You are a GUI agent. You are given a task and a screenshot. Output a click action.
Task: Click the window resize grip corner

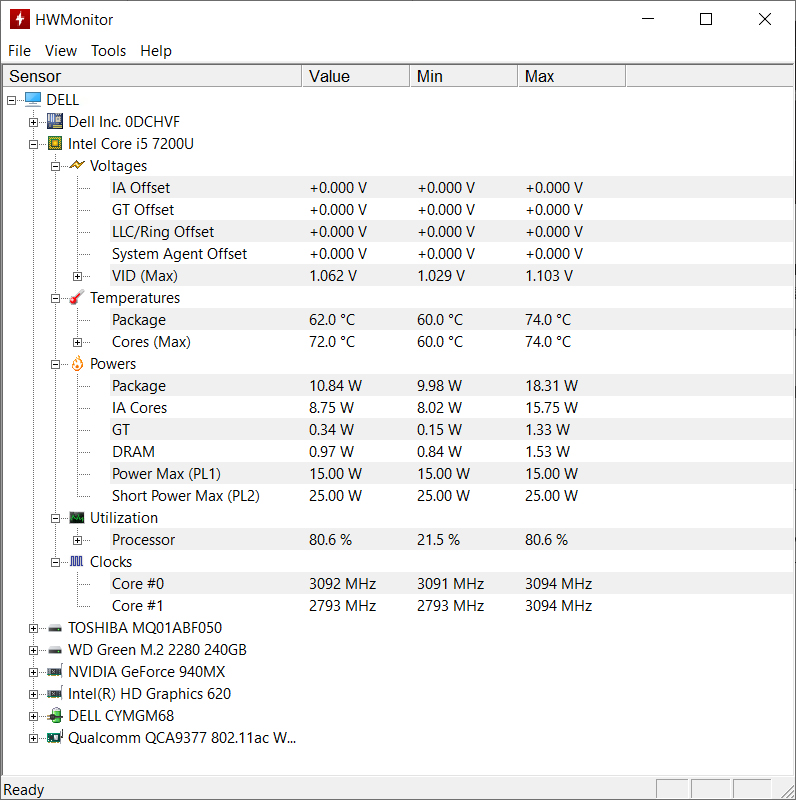coord(786,790)
